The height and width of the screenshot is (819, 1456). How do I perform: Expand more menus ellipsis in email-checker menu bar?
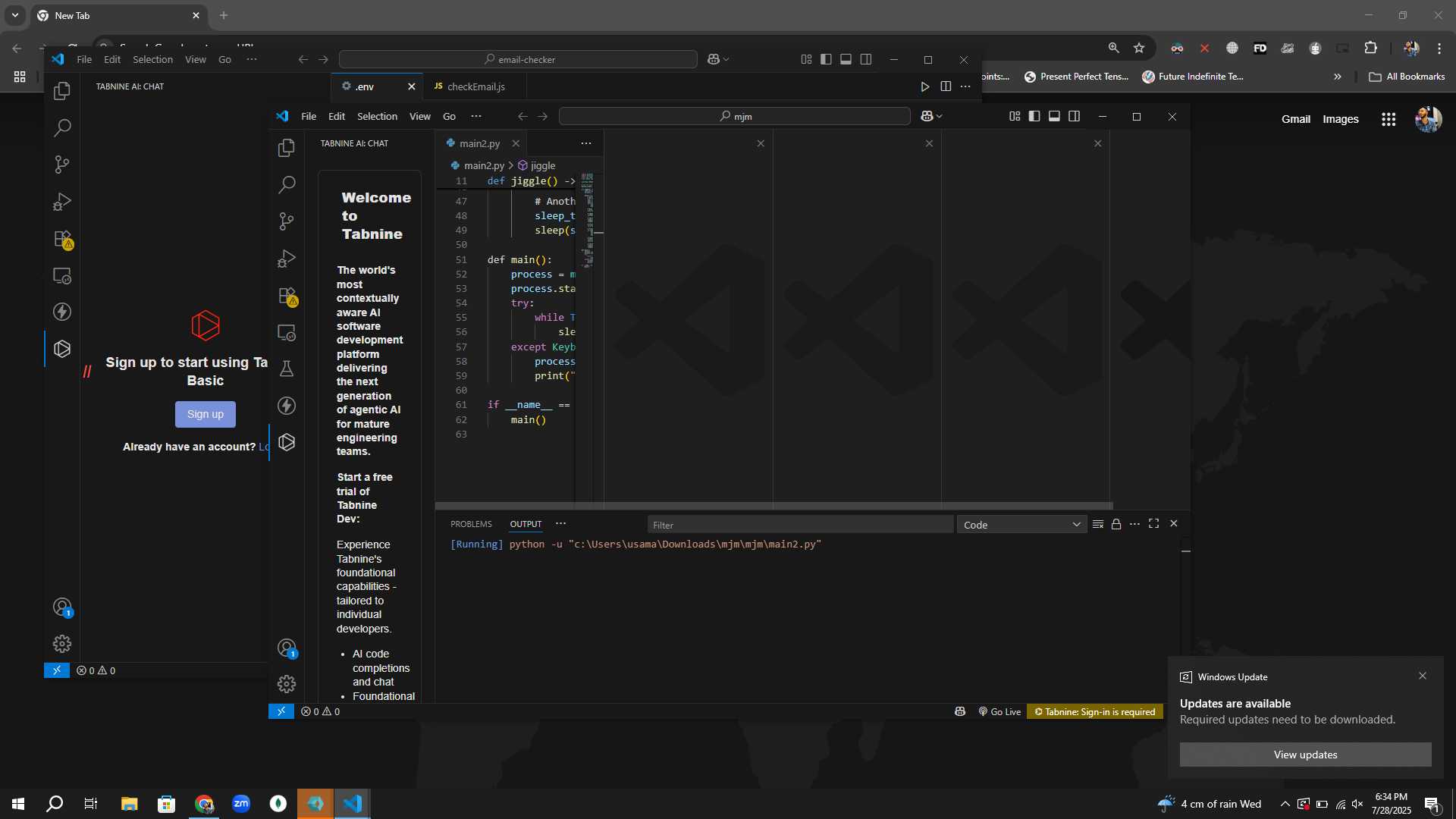pos(252,59)
